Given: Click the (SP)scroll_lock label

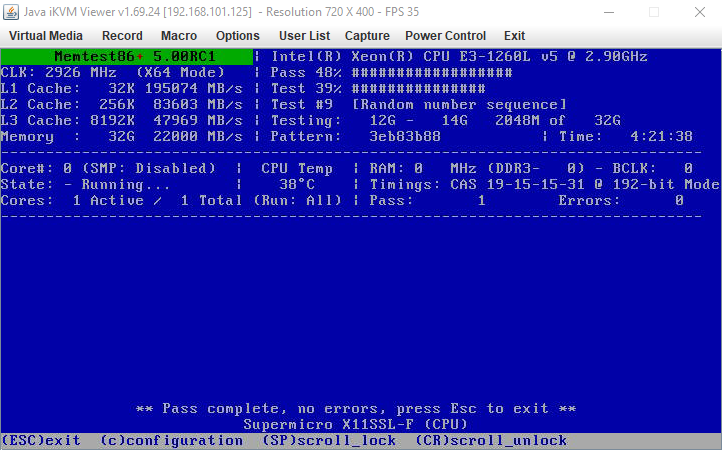Looking at the screenshot, I should [x=328, y=441].
